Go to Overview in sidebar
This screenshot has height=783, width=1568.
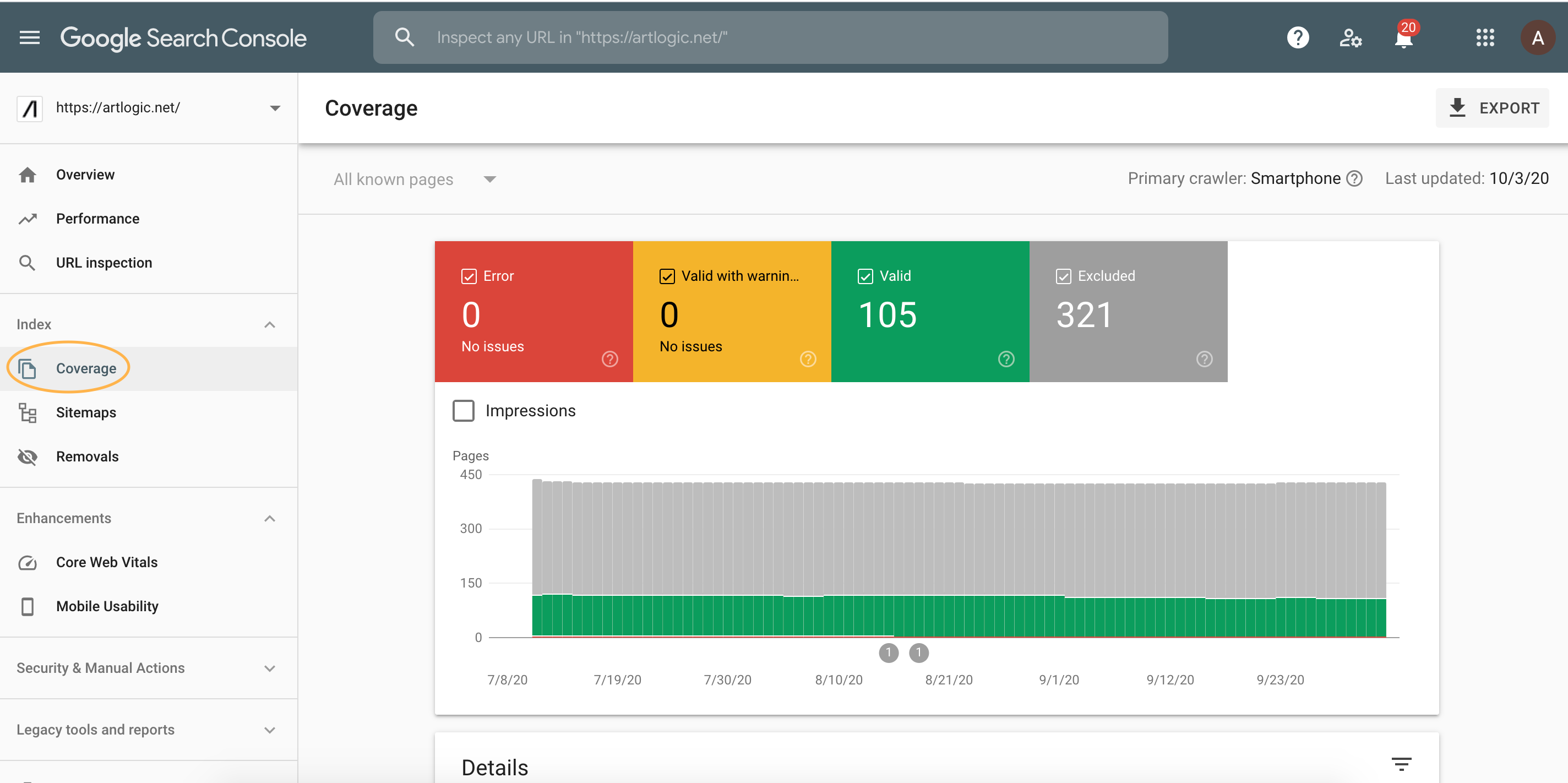(x=149, y=175)
